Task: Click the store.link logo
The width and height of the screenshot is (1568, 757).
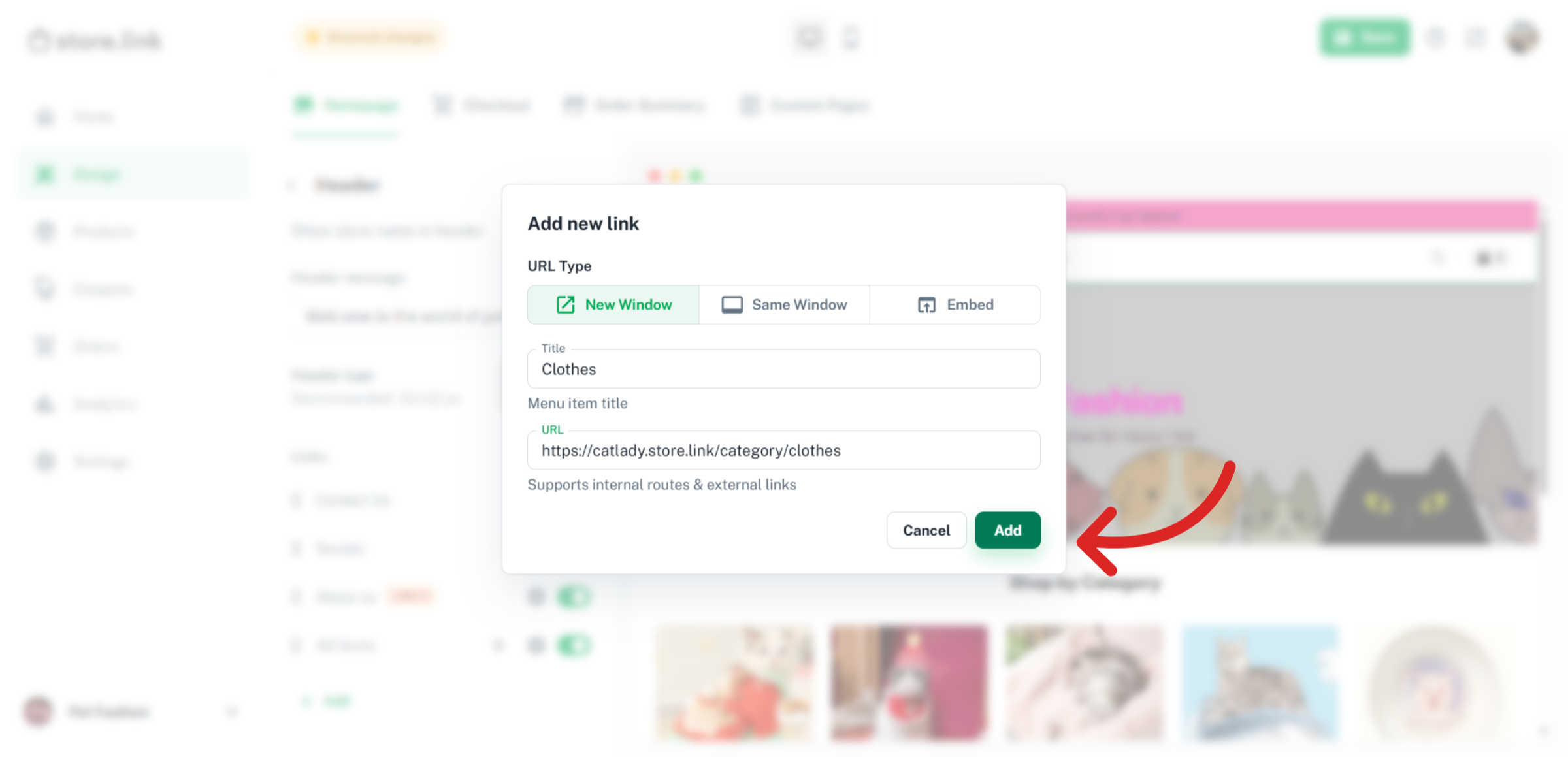Action: [95, 40]
